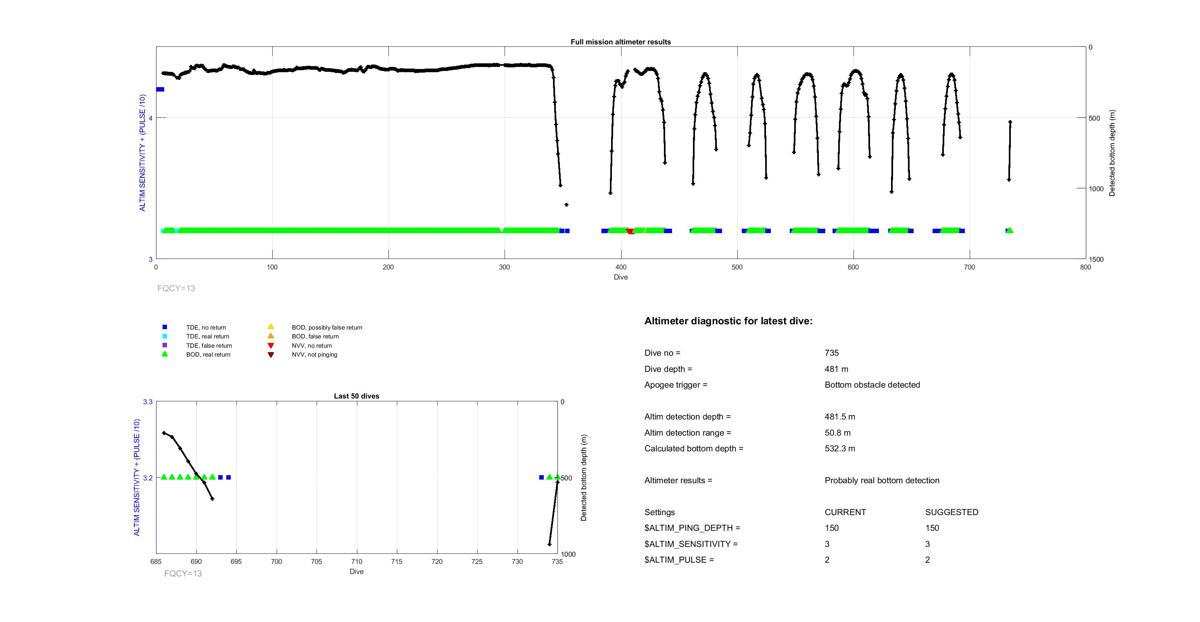Click the suggested $ALTIM_PING_DEPTH value 150
Screen dimensions: 1200x622
pyautogui.click(x=932, y=528)
